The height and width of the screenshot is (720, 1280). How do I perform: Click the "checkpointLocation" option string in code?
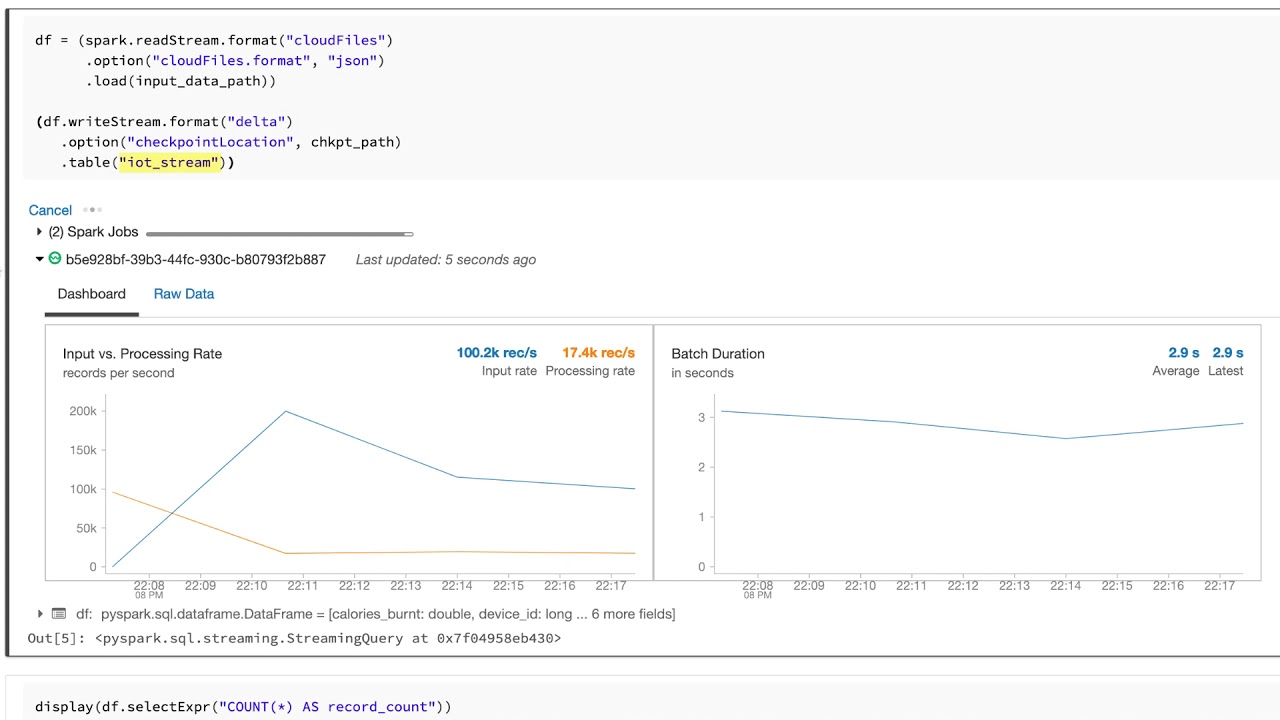pos(210,142)
